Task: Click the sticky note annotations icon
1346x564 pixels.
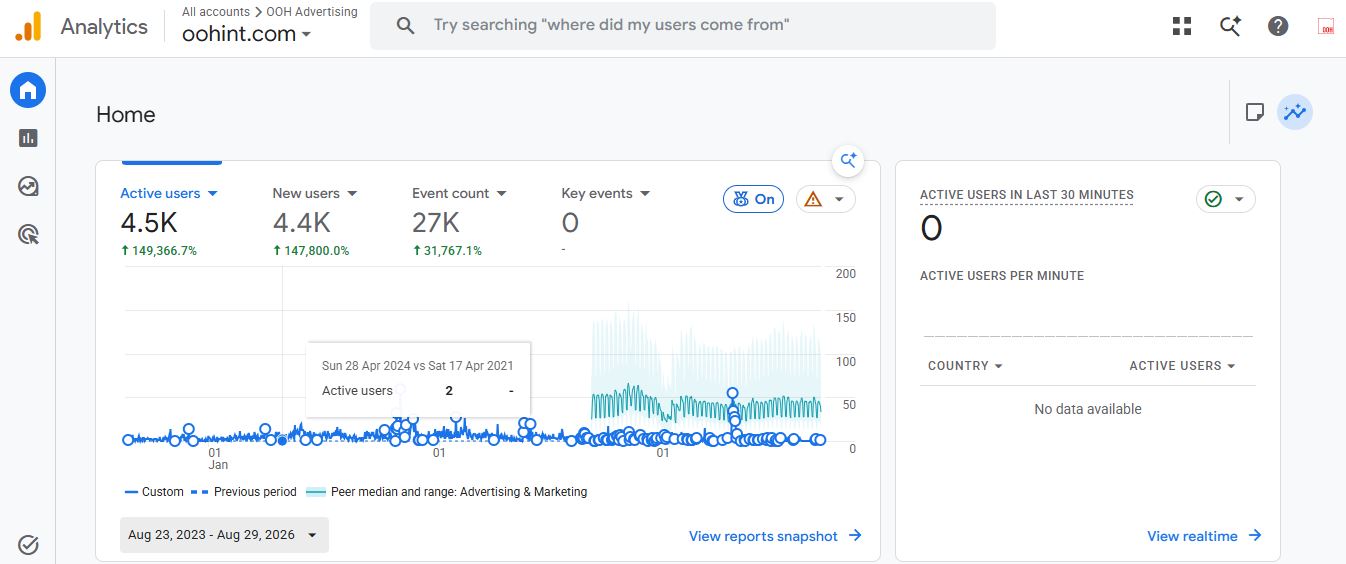Action: point(1255,112)
